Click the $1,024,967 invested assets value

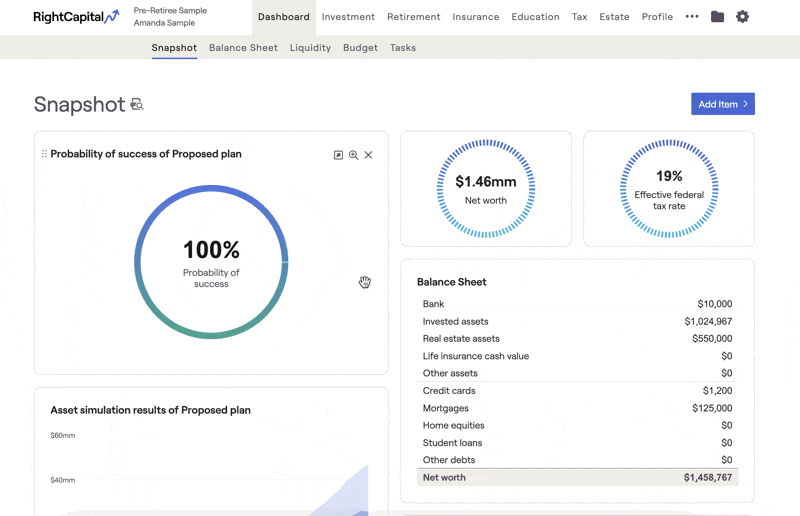point(708,321)
